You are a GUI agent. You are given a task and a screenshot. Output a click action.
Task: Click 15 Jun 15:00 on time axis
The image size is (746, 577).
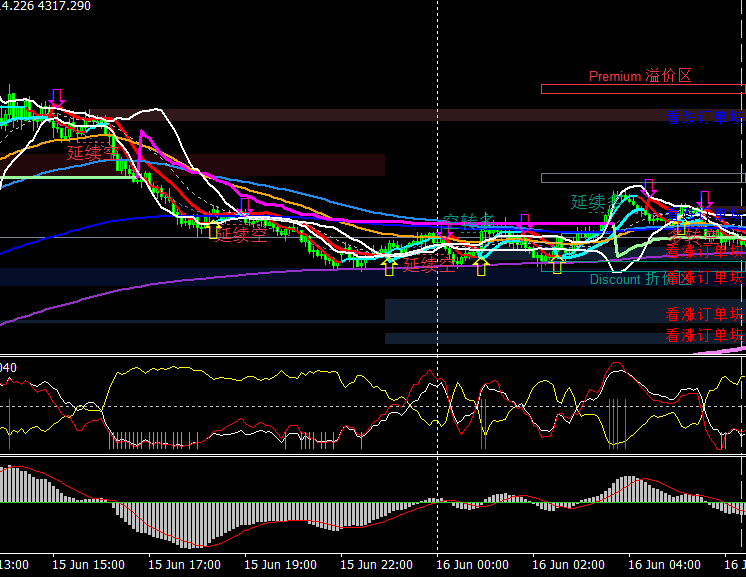coord(88,565)
